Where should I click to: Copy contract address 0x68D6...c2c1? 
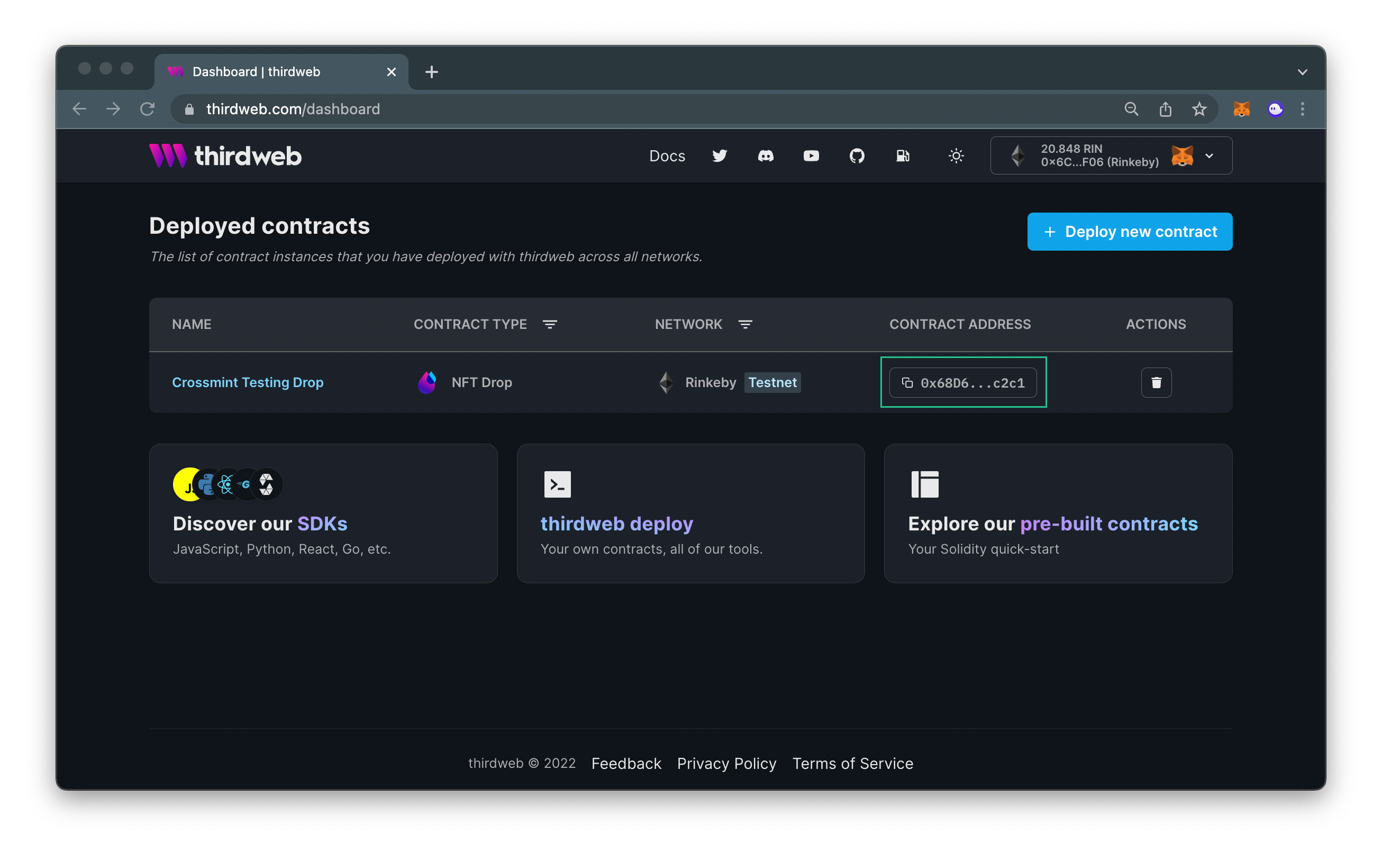tap(962, 383)
